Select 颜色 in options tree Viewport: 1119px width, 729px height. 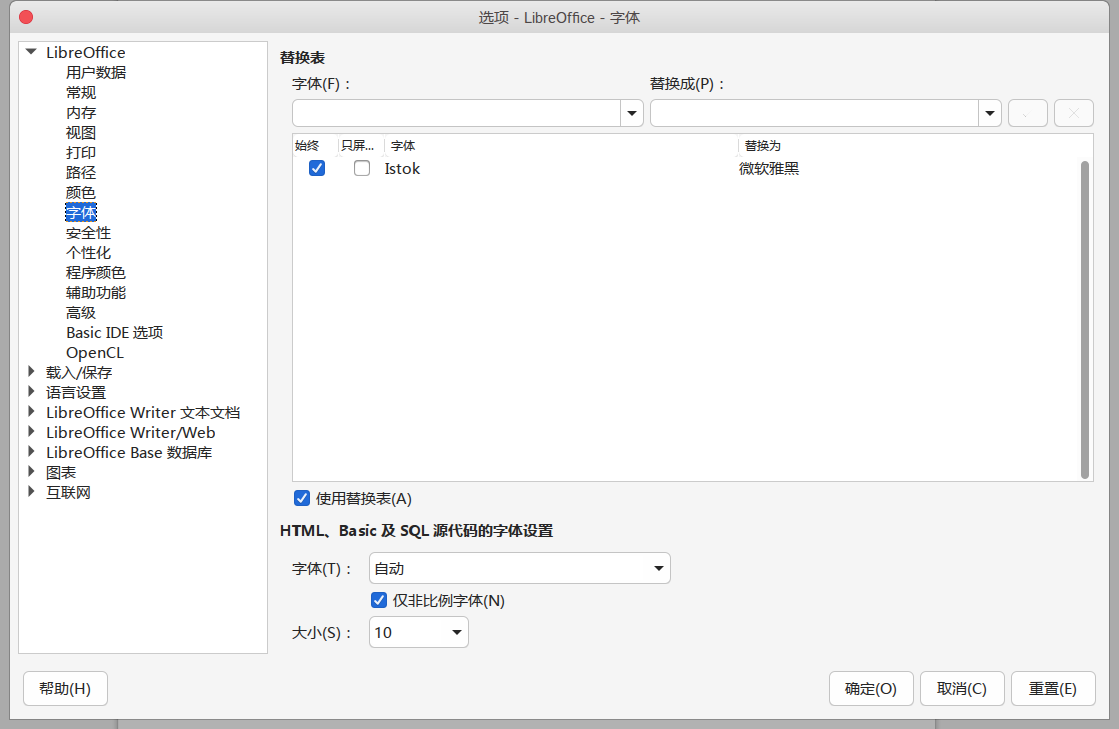(81, 193)
